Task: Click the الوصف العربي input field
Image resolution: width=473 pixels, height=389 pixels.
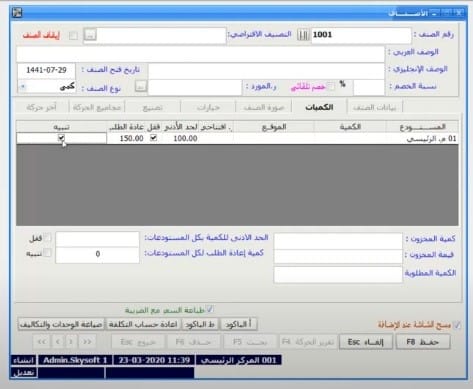Action: (200, 54)
